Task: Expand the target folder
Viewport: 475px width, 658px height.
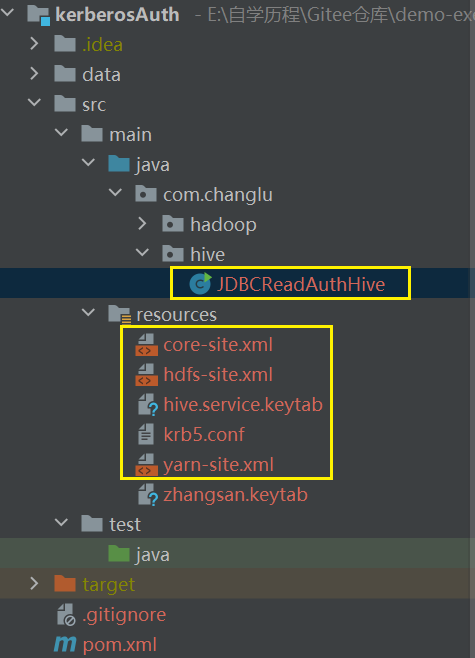Action: (x=34, y=583)
